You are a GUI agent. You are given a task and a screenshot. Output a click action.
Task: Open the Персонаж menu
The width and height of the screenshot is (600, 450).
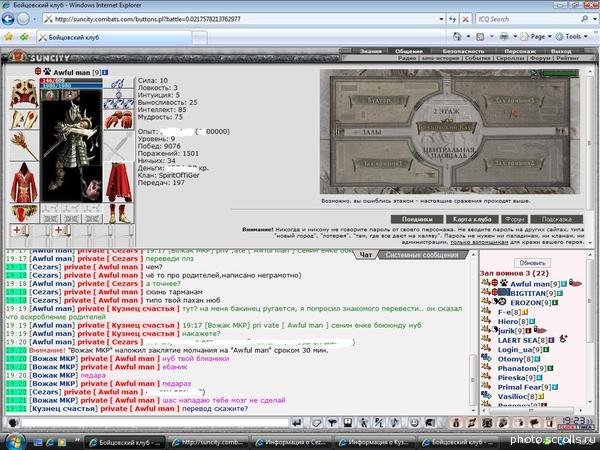[x=520, y=51]
